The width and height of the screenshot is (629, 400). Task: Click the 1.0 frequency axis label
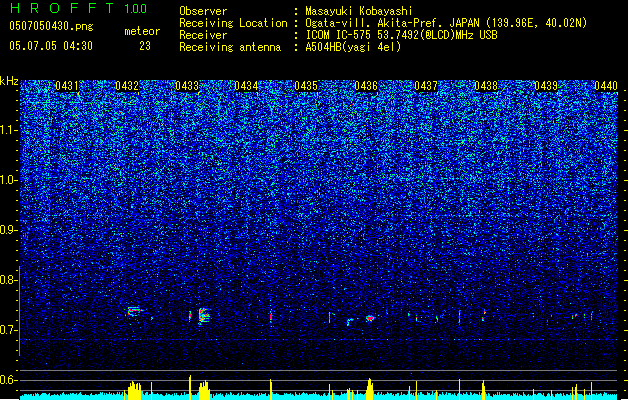click(9, 180)
